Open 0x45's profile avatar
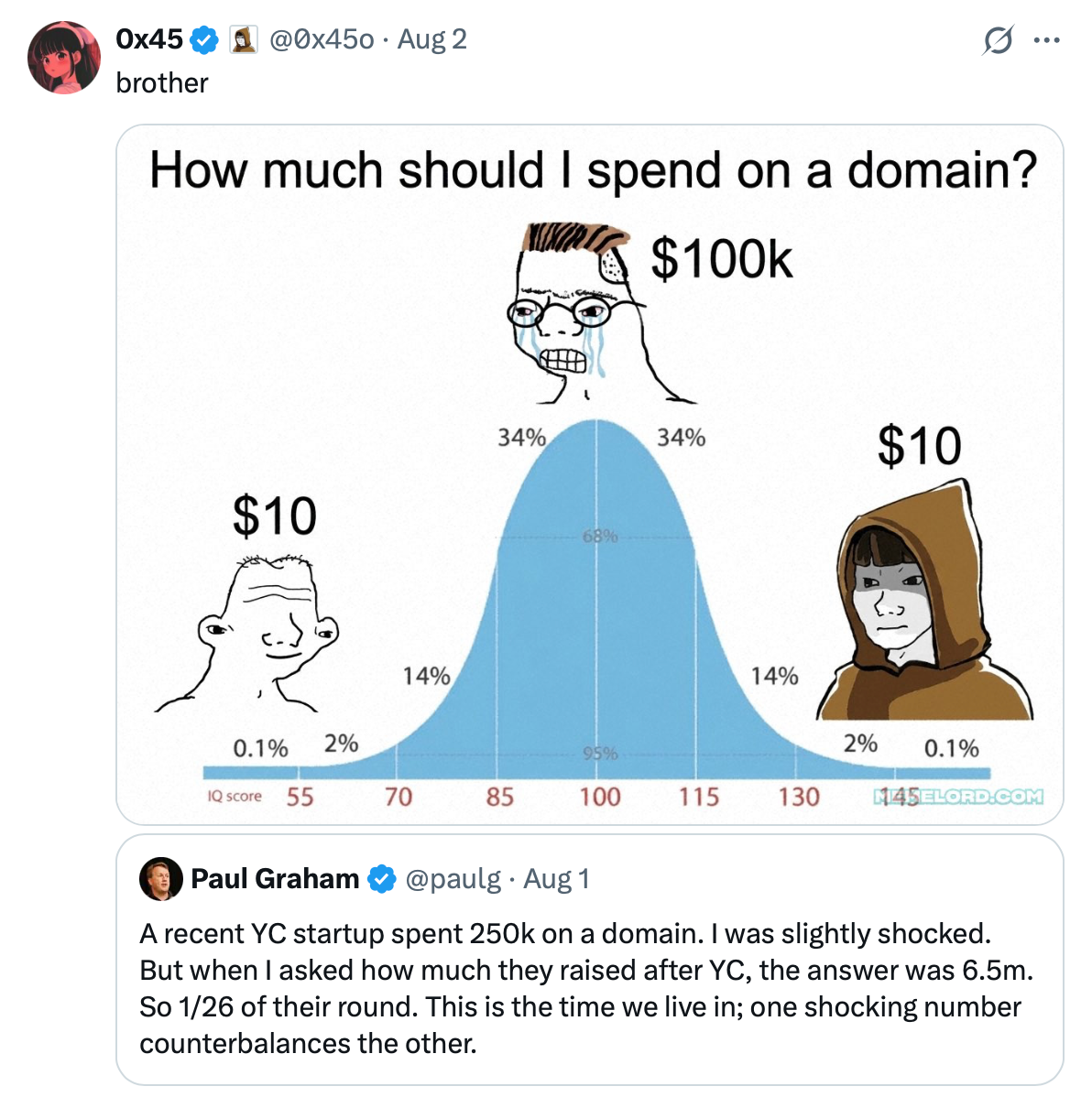Viewport: 1092px width, 1108px height. (x=64, y=57)
